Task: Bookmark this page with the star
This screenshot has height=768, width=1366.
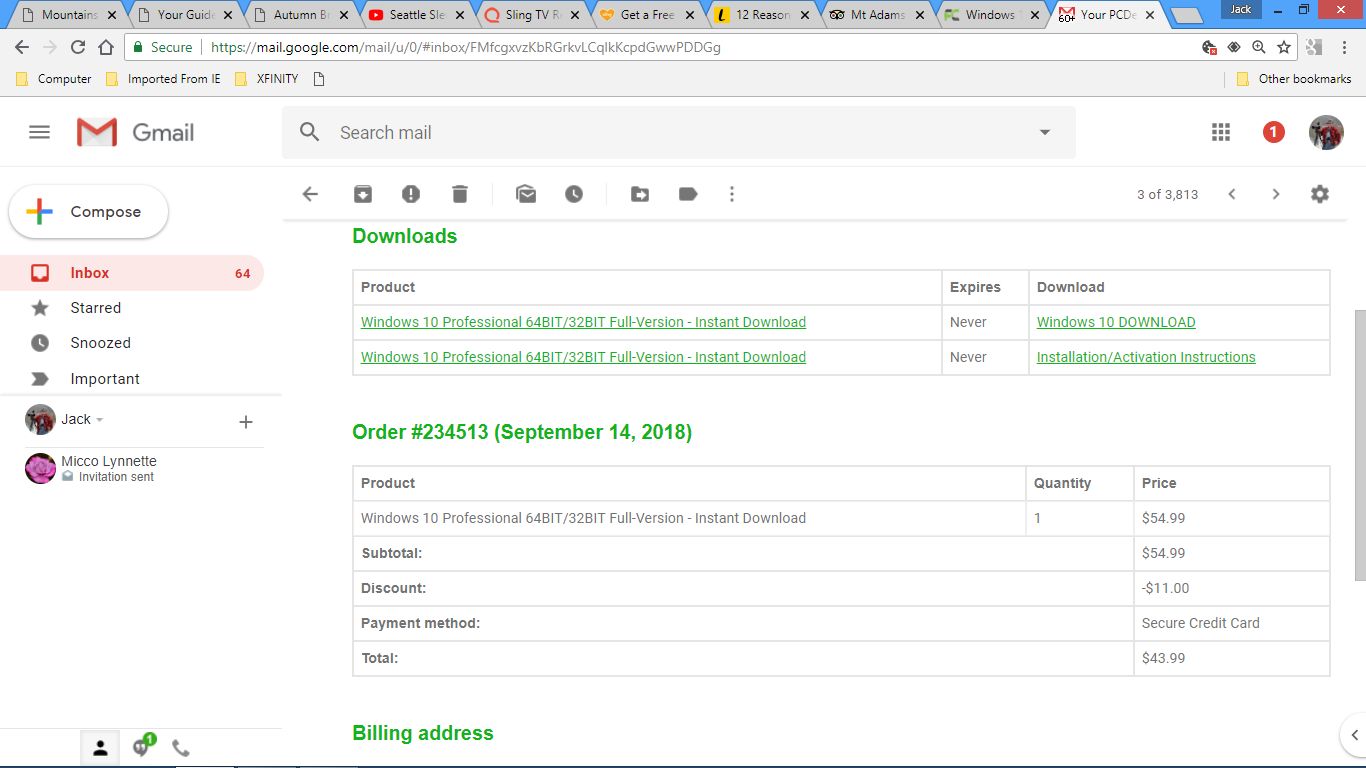Action: [1284, 47]
